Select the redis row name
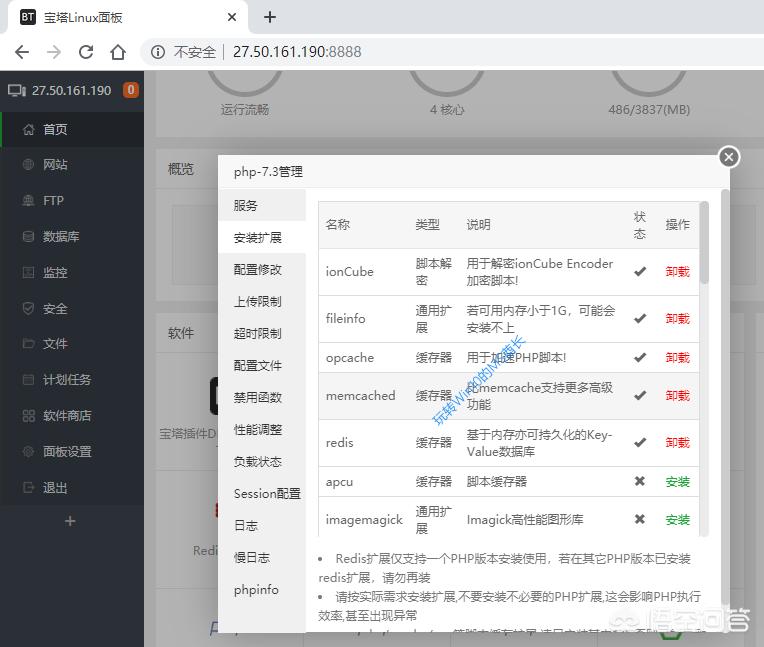Viewport: 764px width, 647px height. click(x=340, y=442)
